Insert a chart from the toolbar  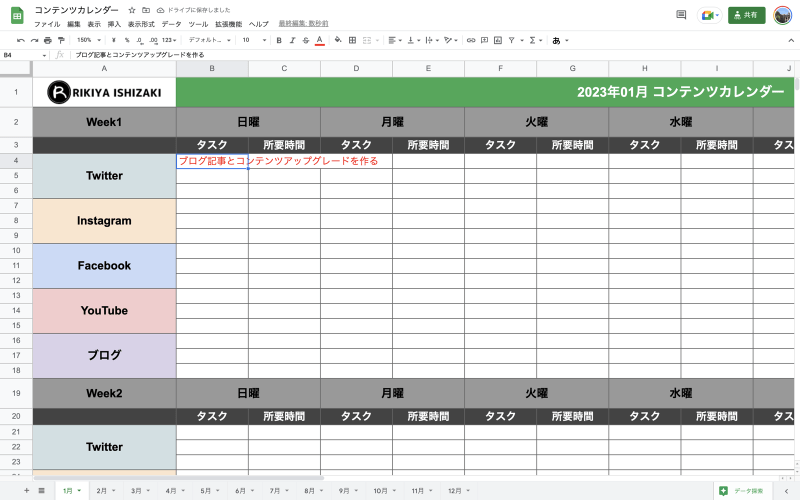(x=498, y=40)
